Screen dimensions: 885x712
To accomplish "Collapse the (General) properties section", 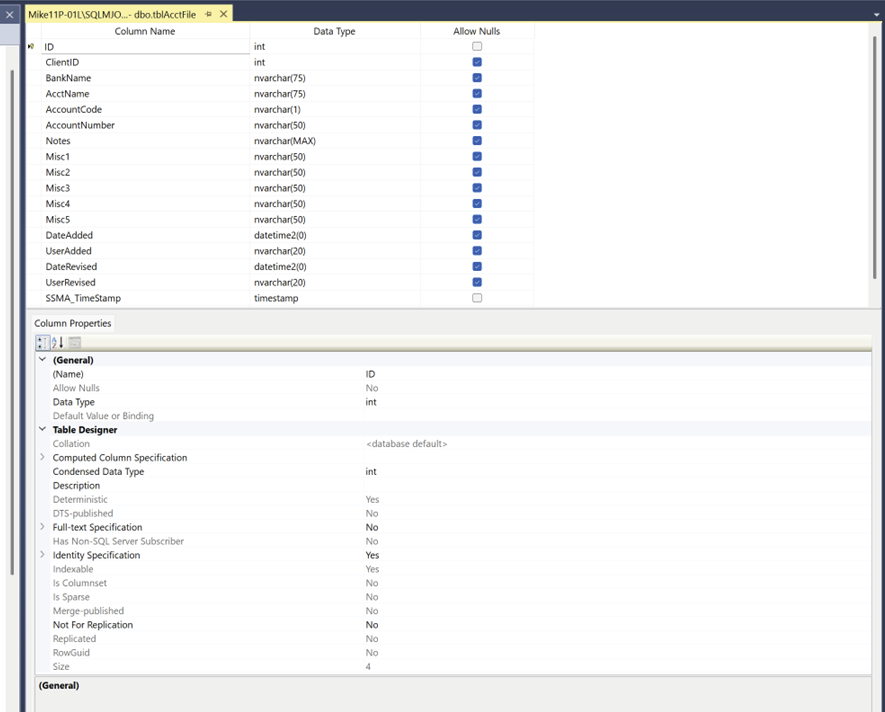I will (42, 359).
